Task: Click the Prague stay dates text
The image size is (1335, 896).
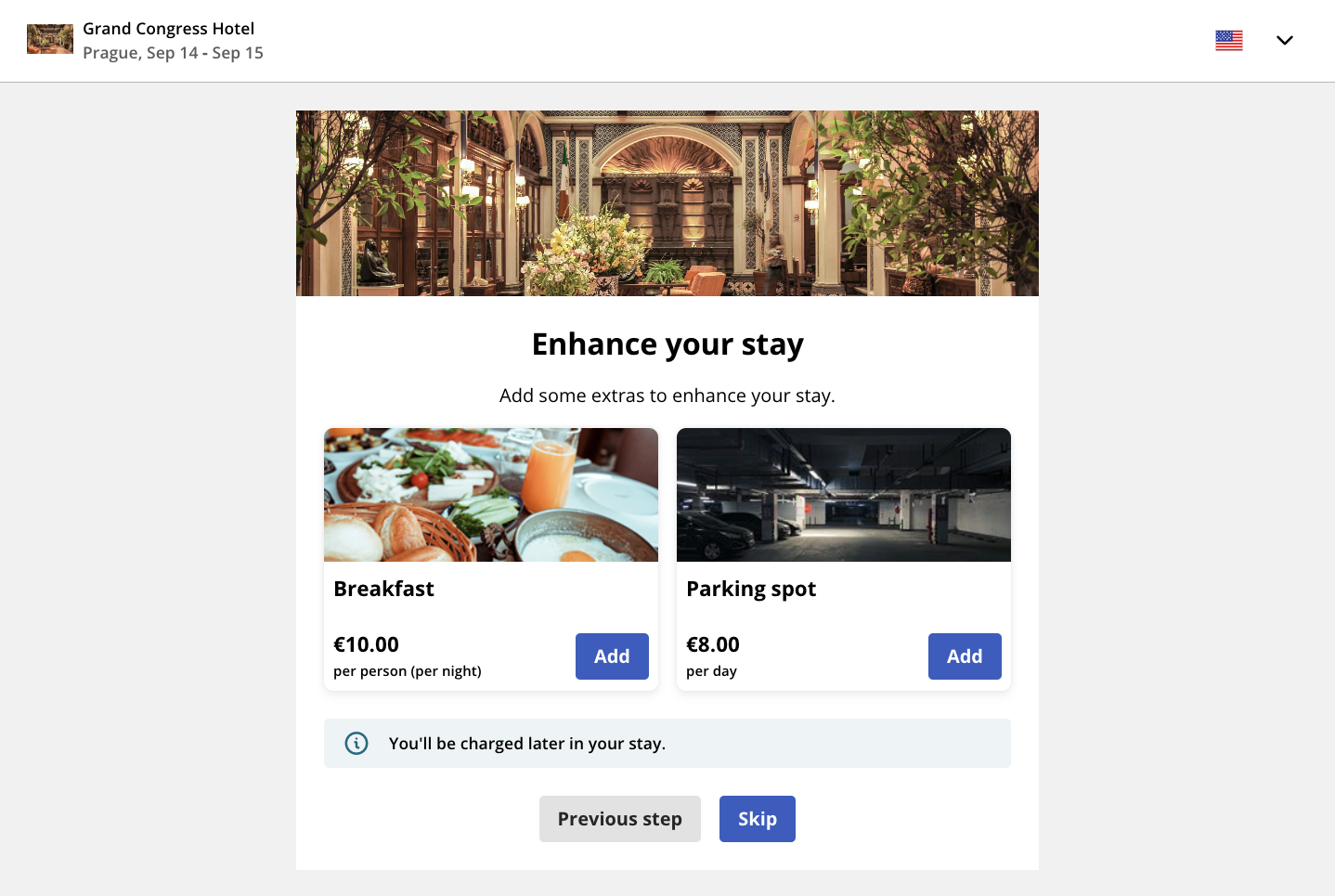Action: pyautogui.click(x=173, y=53)
